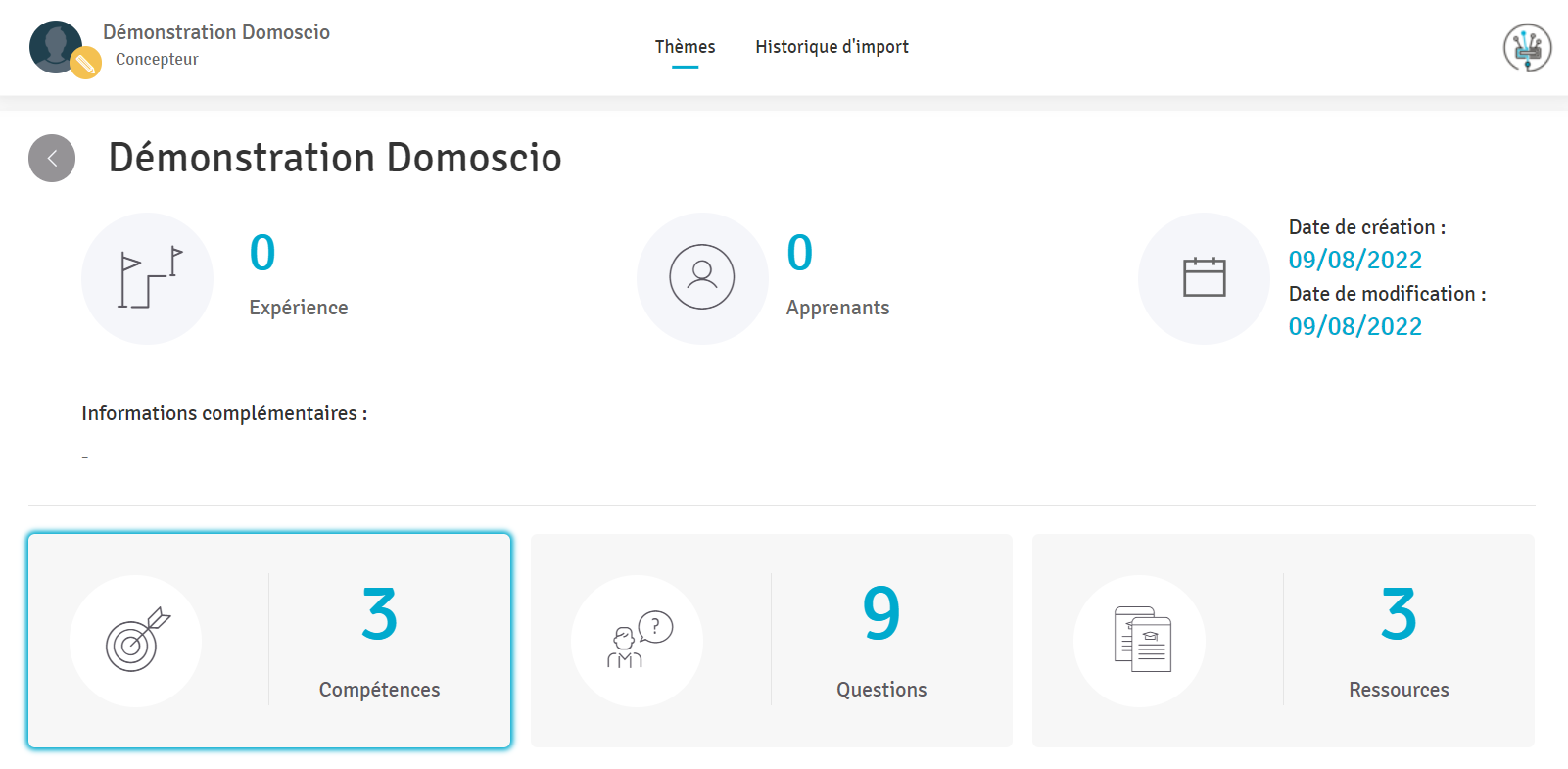The height and width of the screenshot is (769, 1568).
Task: Click the back arrow button
Action: click(x=52, y=159)
